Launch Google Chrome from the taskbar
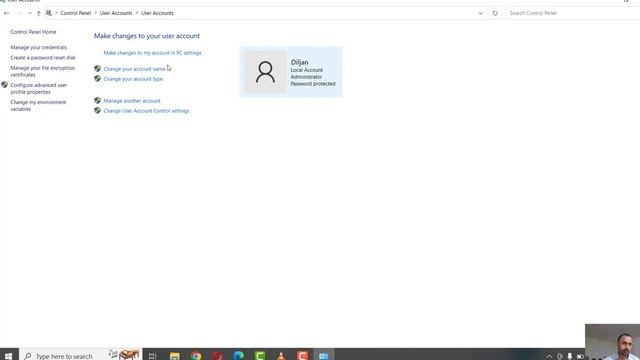640x360 pixels. pyautogui.click(x=196, y=356)
